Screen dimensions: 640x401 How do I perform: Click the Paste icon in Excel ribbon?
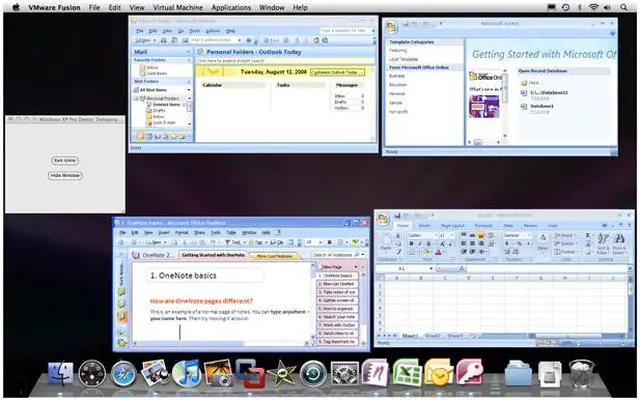(x=386, y=242)
